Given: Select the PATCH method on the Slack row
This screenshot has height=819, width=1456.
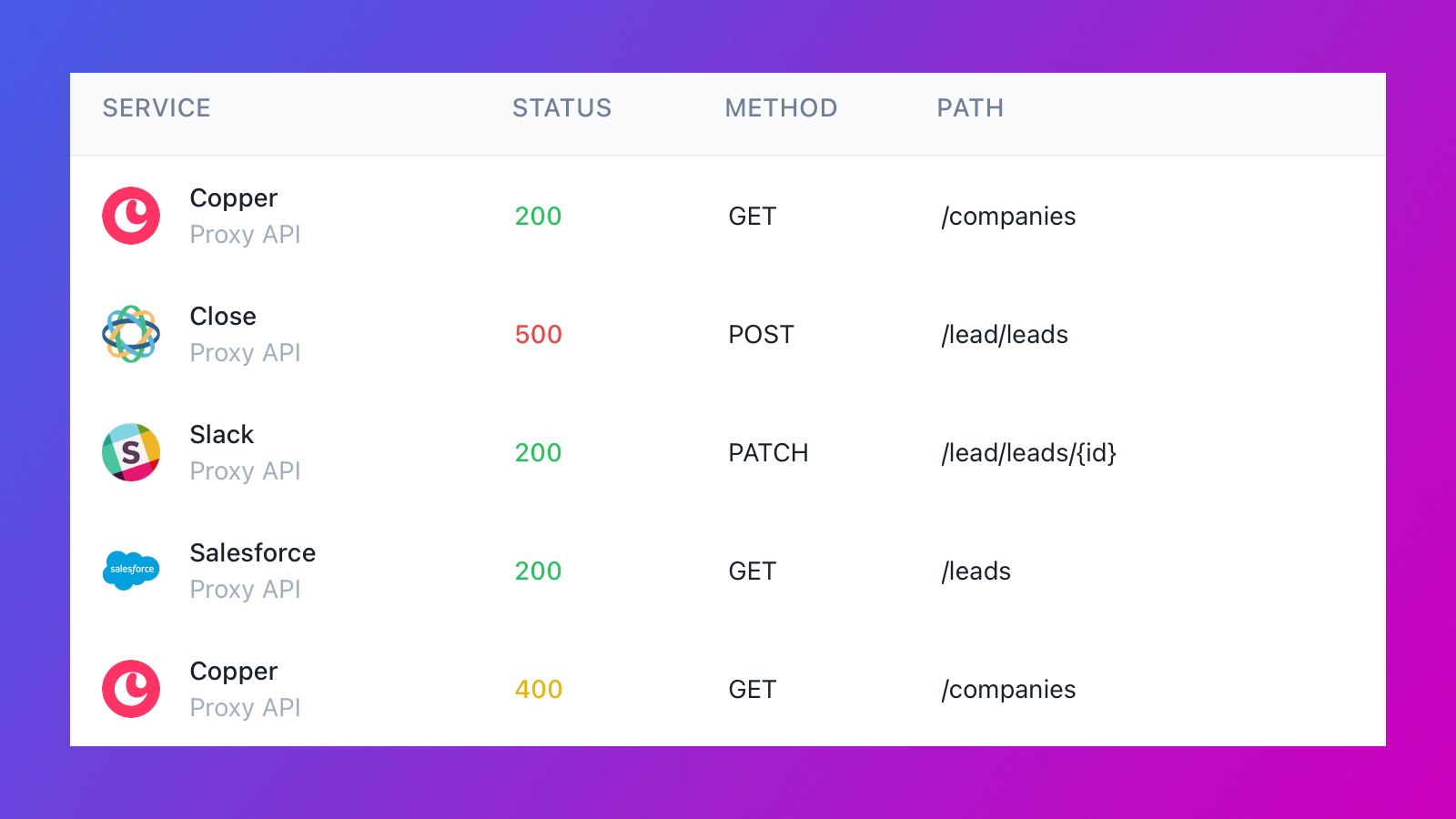Looking at the screenshot, I should pos(769,452).
